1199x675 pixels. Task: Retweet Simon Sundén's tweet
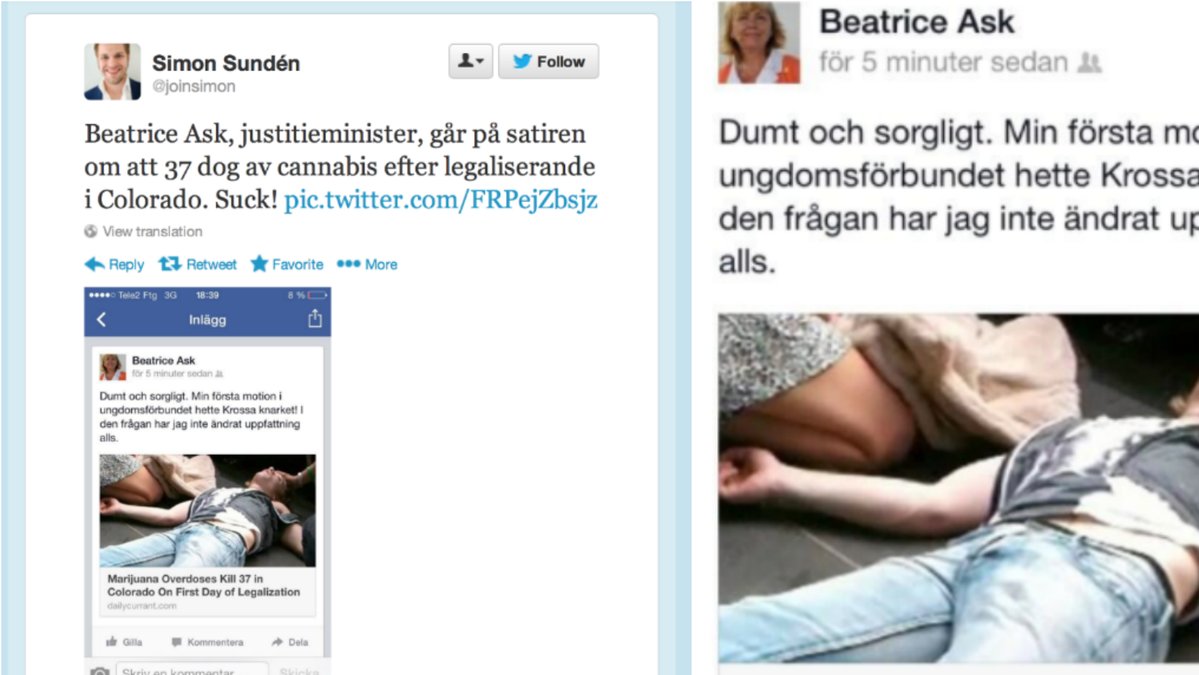[197, 264]
